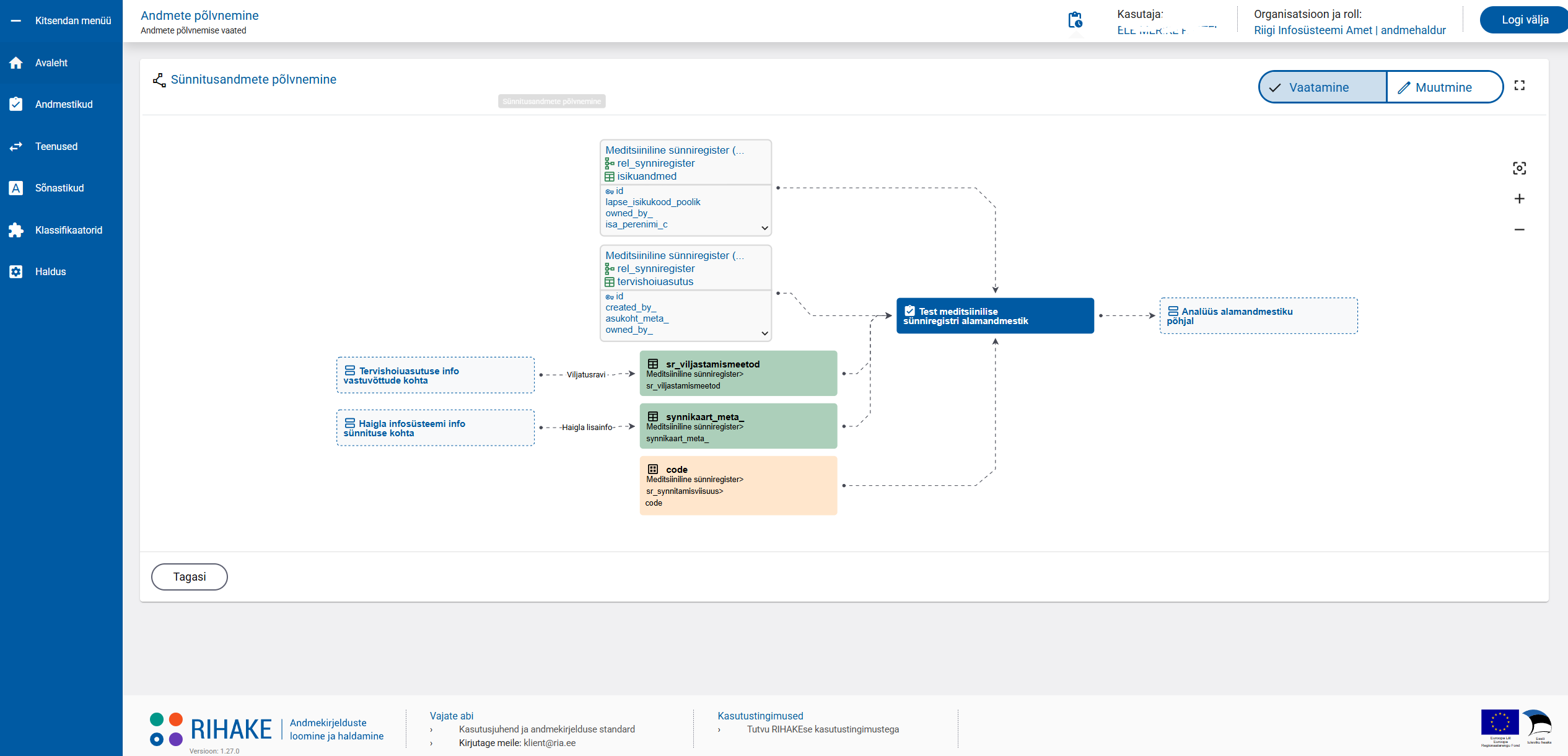1568x756 pixels.
Task: Zoom out with the minus icon
Action: [1519, 230]
